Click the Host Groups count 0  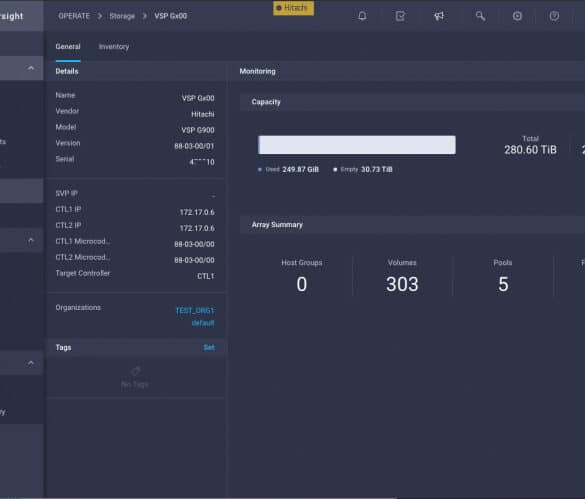pyautogui.click(x=301, y=284)
